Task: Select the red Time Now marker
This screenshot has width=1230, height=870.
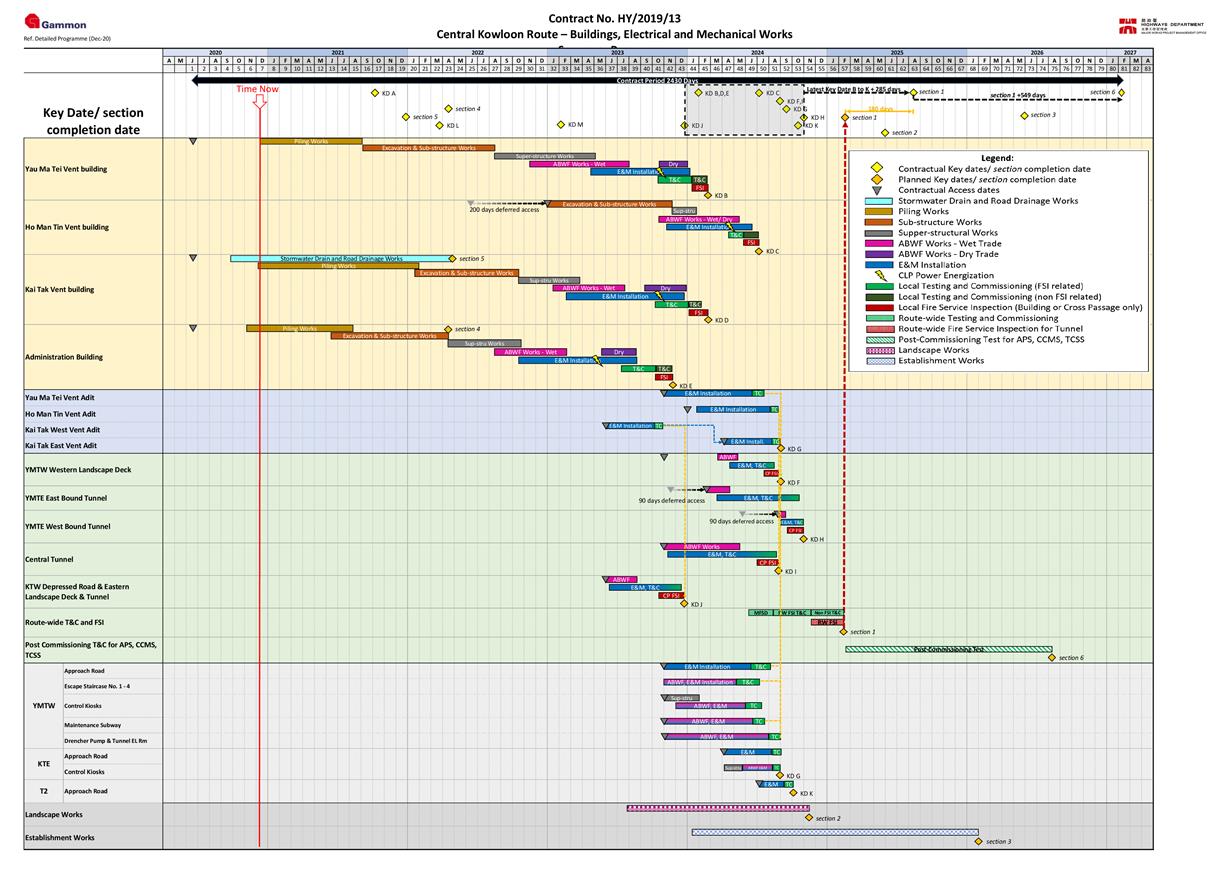Action: [259, 100]
